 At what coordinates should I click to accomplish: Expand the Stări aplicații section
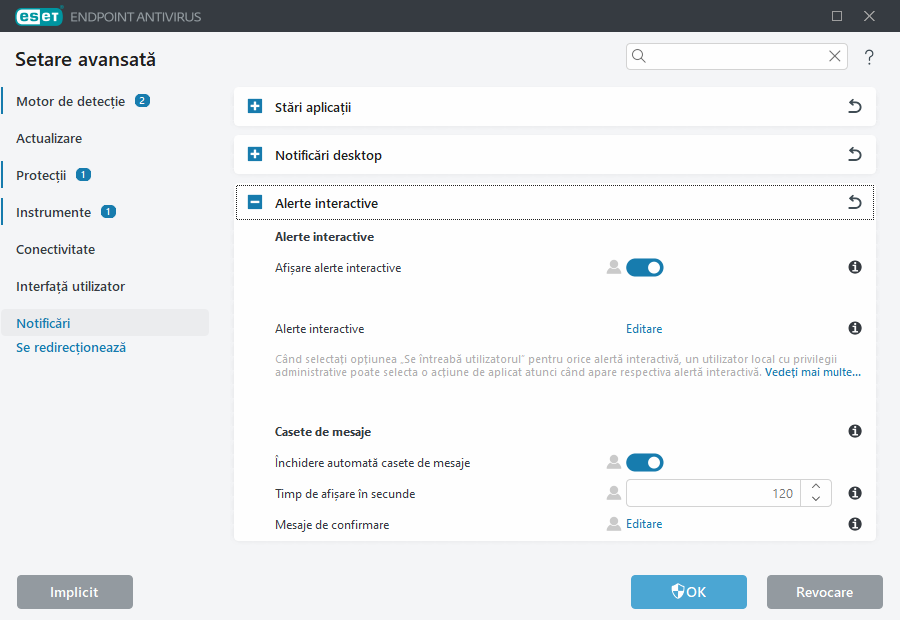coord(255,107)
